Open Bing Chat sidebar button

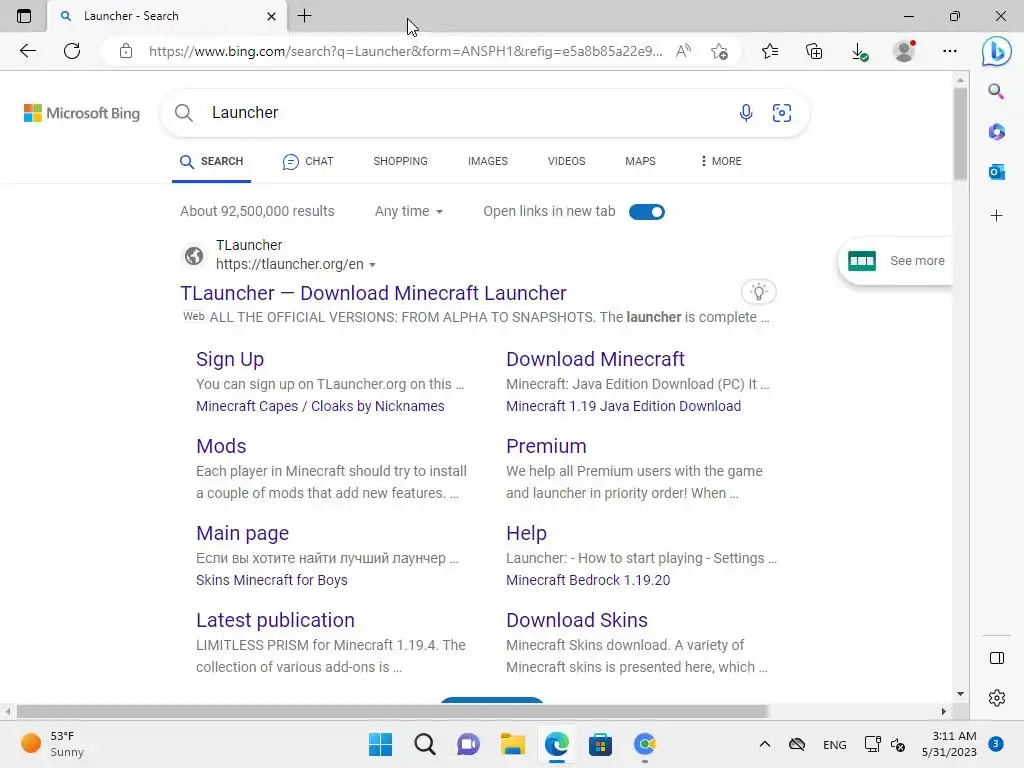tap(997, 51)
